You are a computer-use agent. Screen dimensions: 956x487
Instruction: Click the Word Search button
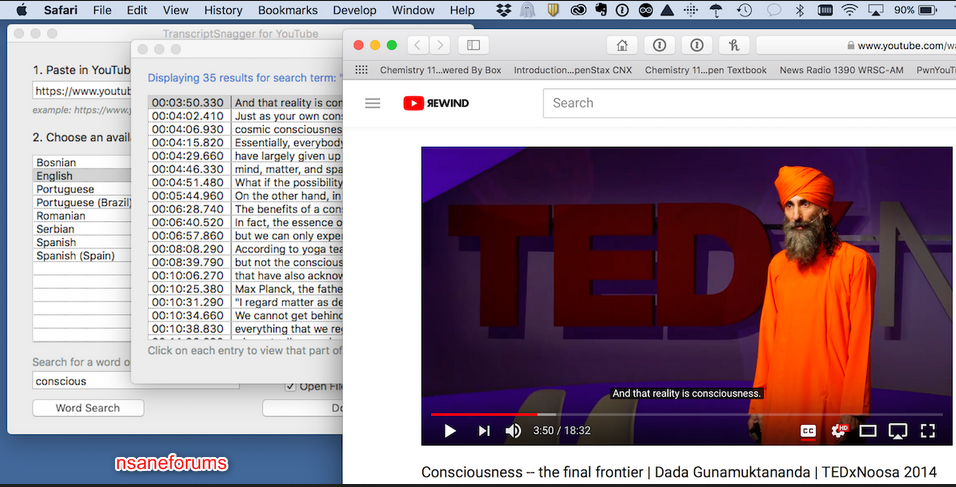[88, 408]
